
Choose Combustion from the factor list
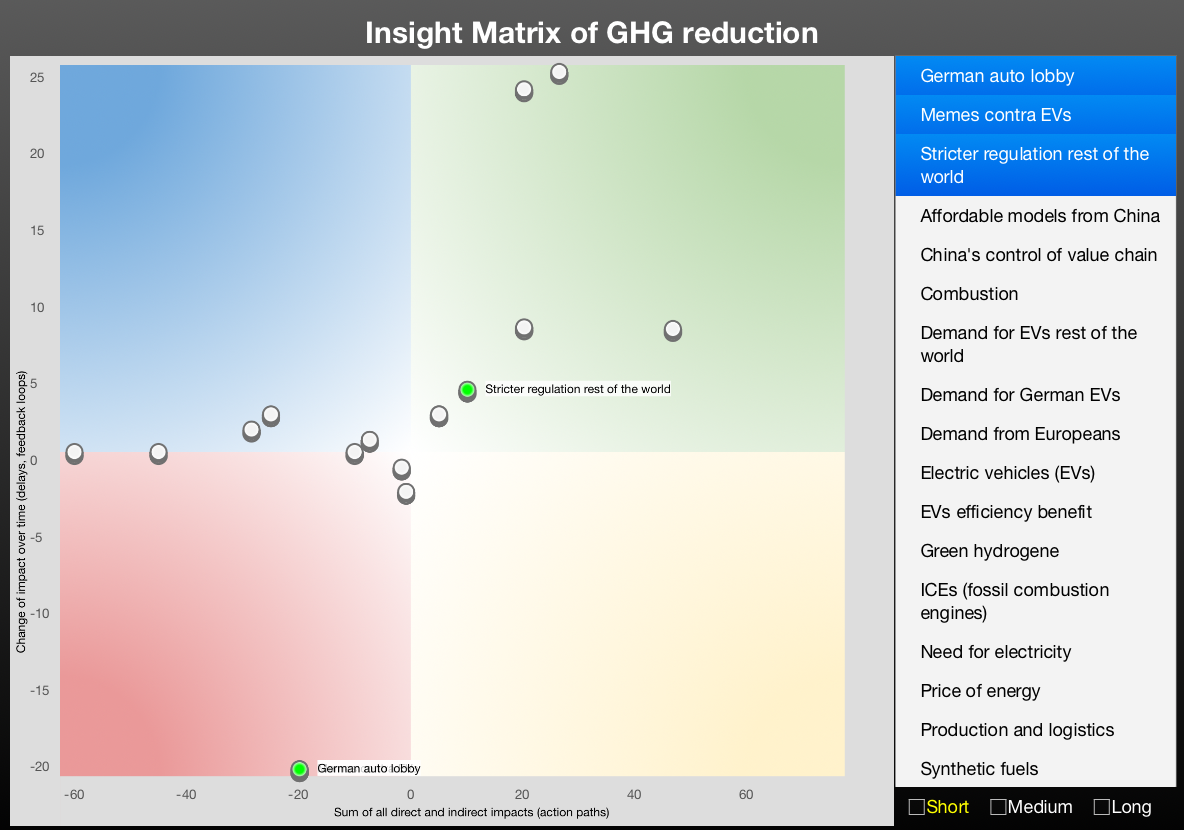[969, 294]
